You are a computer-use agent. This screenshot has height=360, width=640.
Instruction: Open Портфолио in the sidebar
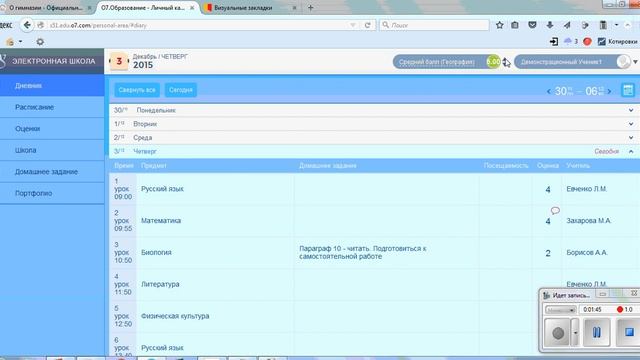point(52,193)
